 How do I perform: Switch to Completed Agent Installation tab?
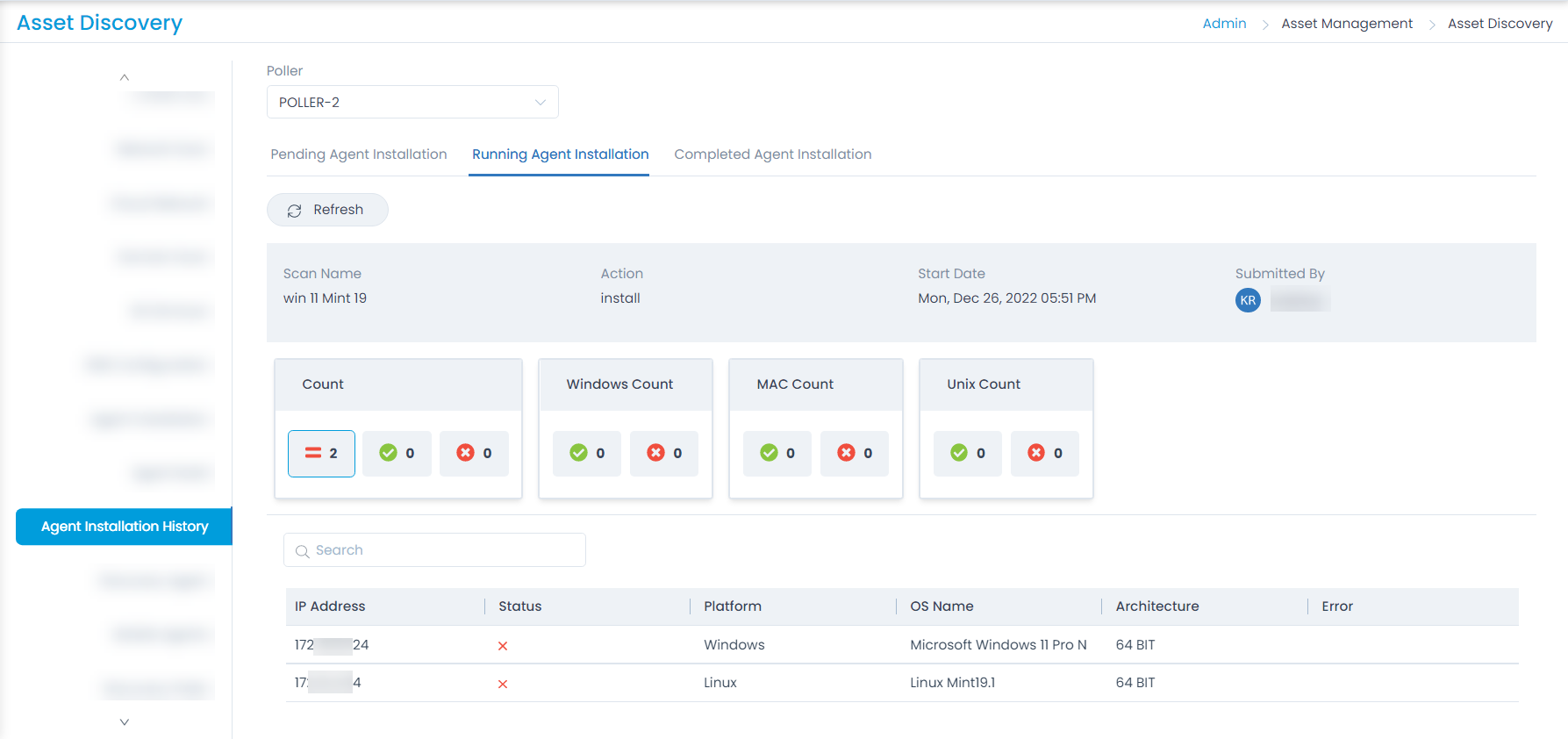pos(772,154)
